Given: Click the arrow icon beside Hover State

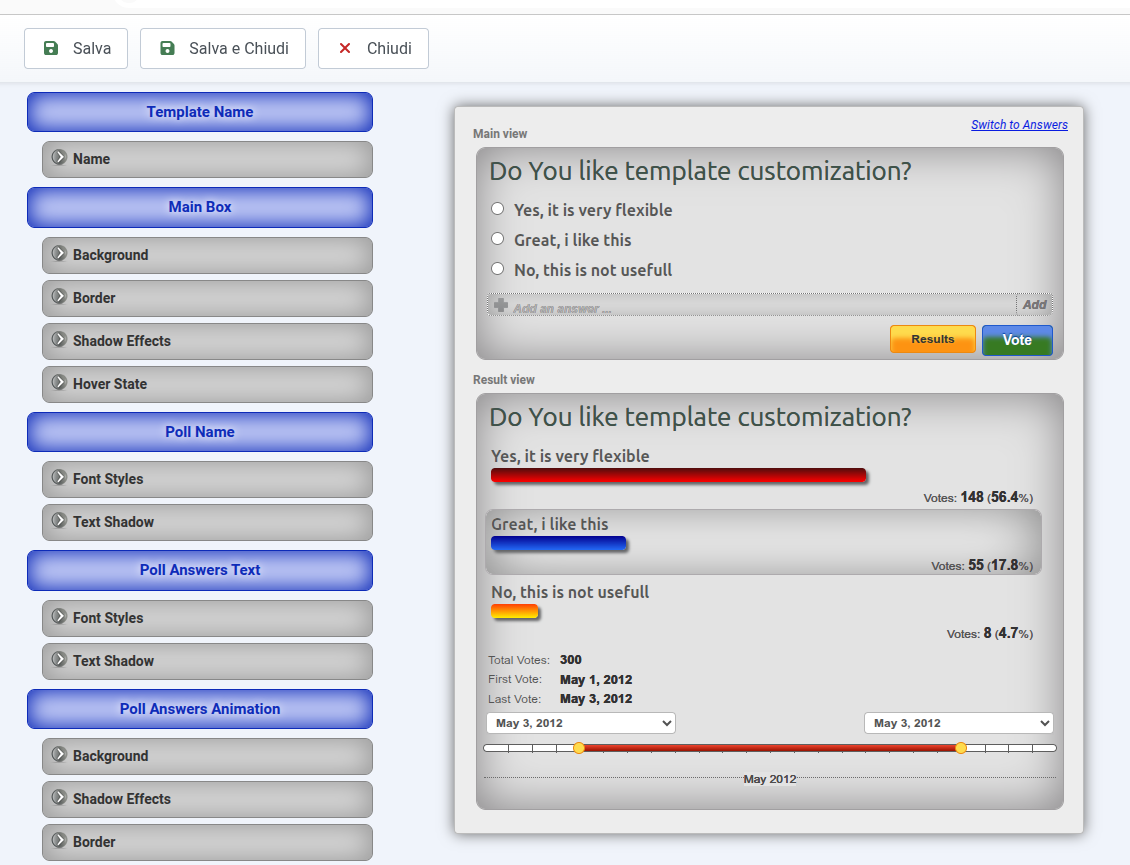Looking at the screenshot, I should pos(59,383).
